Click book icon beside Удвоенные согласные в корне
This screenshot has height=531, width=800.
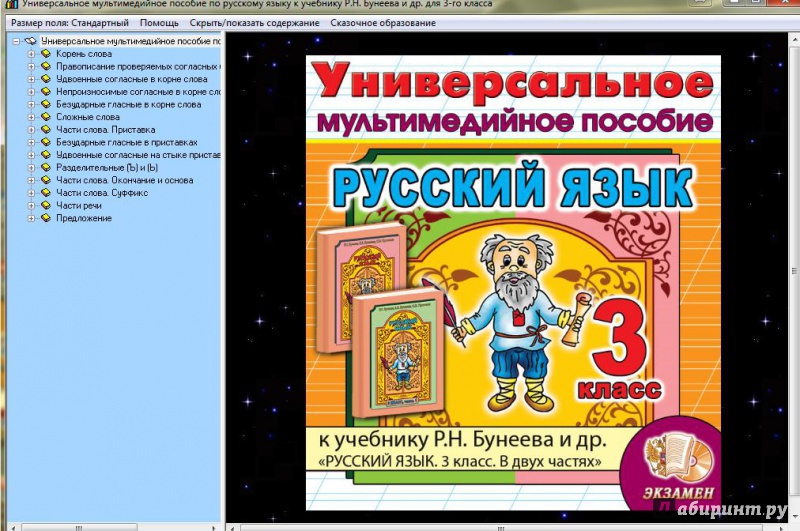point(46,79)
